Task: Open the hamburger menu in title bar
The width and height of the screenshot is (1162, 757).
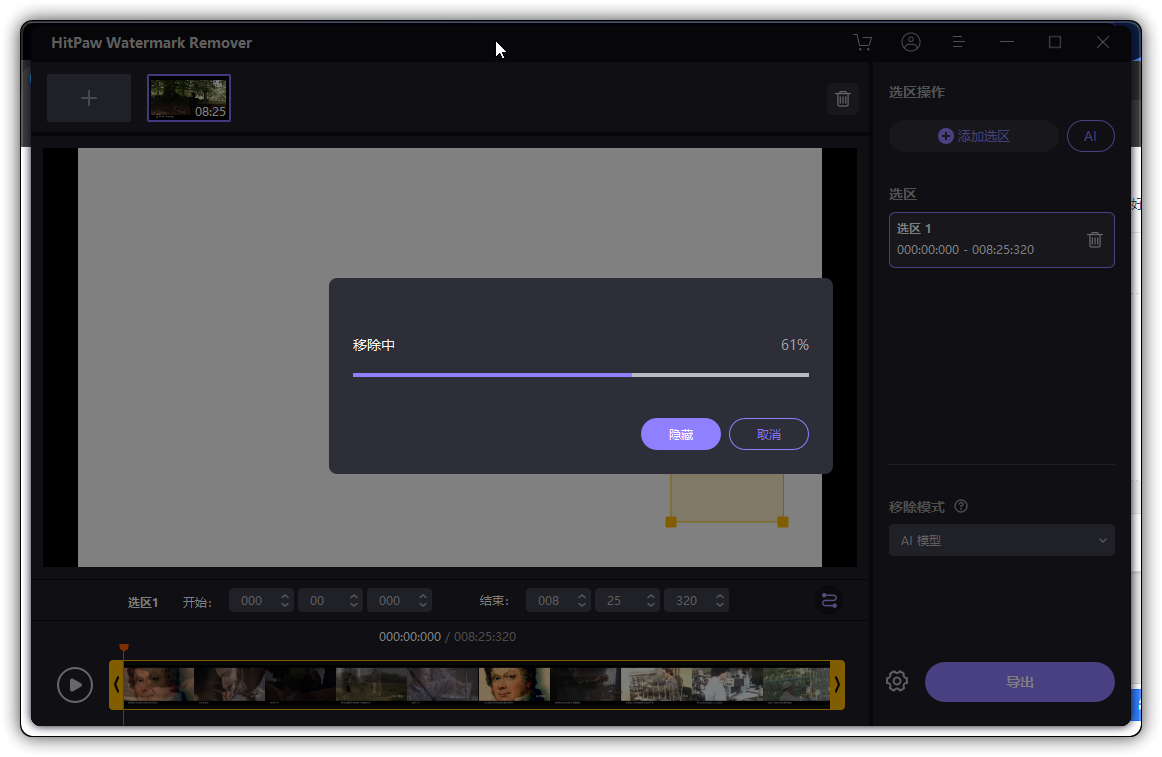Action: (x=958, y=42)
